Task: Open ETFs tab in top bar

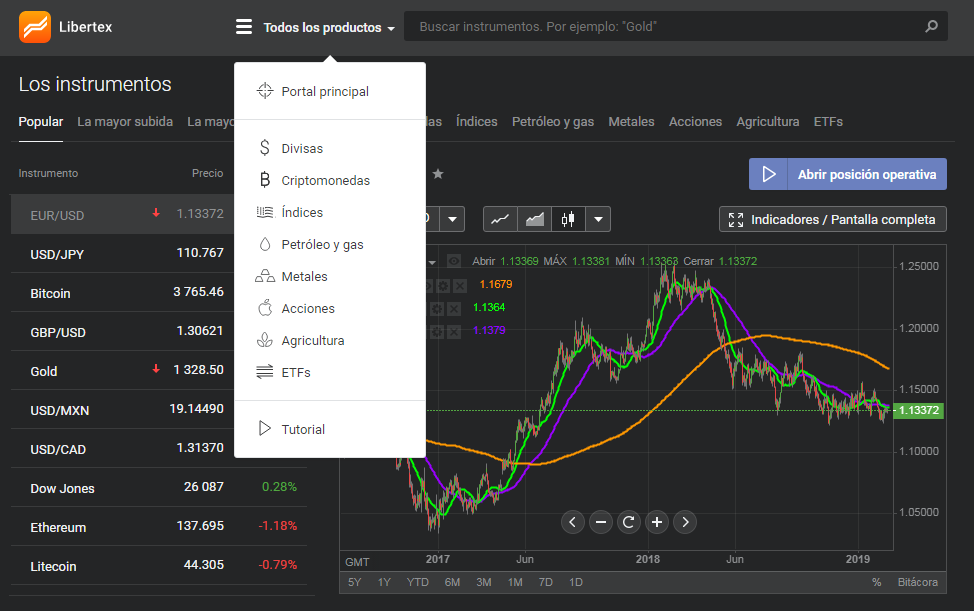Action: 828,122
